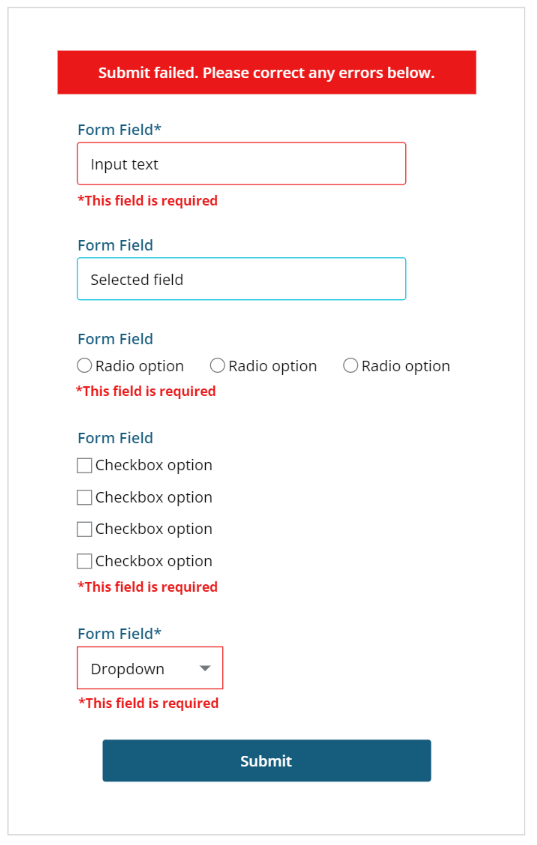Click the first Form Field* label
537x845 pixels.
(x=120, y=130)
